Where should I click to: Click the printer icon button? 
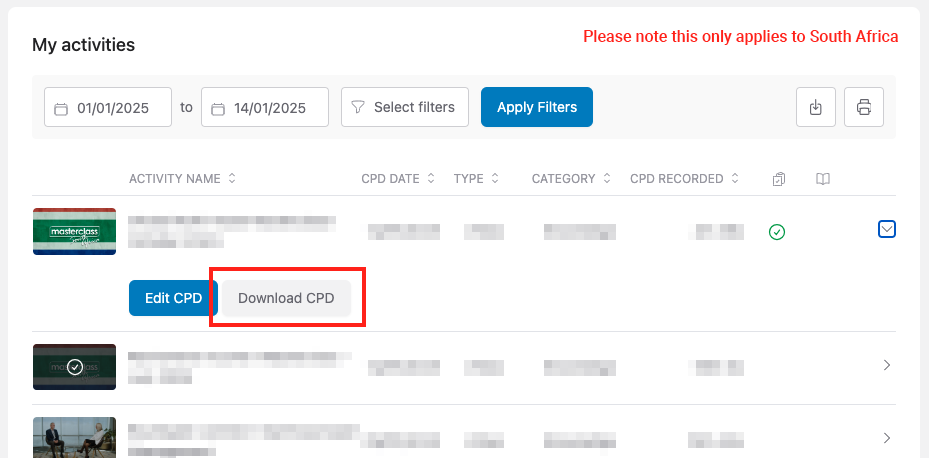coord(864,107)
